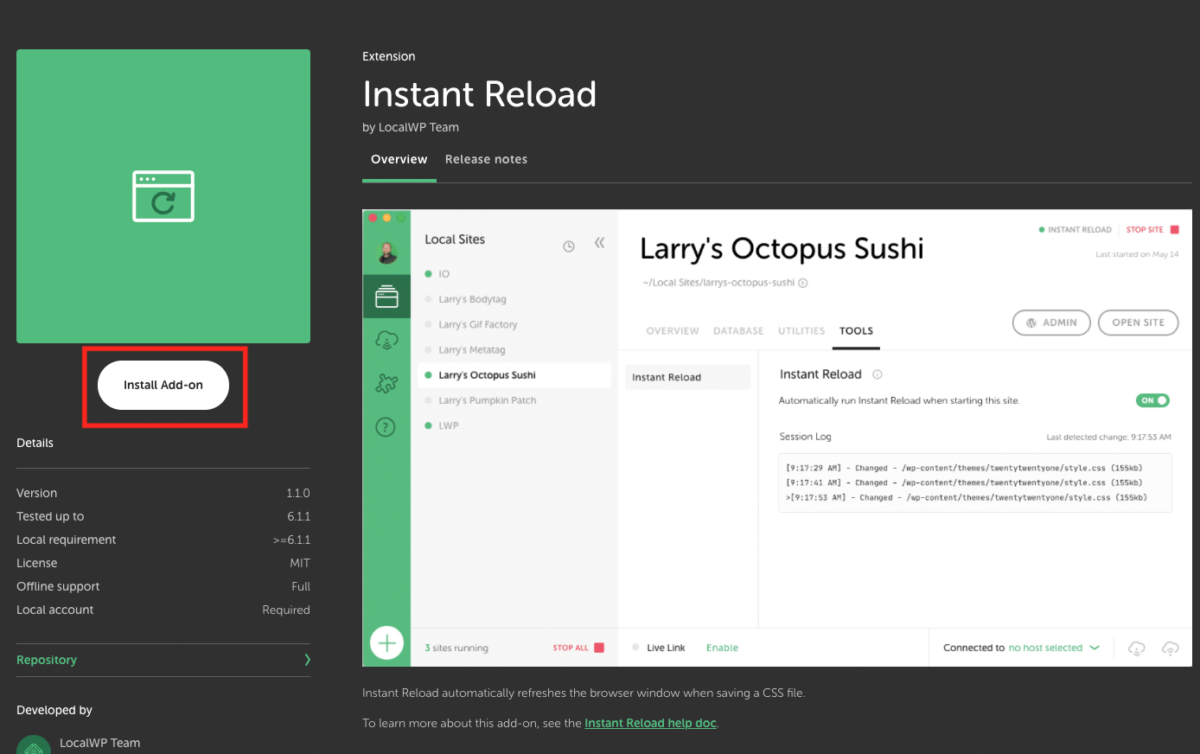This screenshot has height=754, width=1200.
Task: Select the LWP site in list
Action: 448,426
